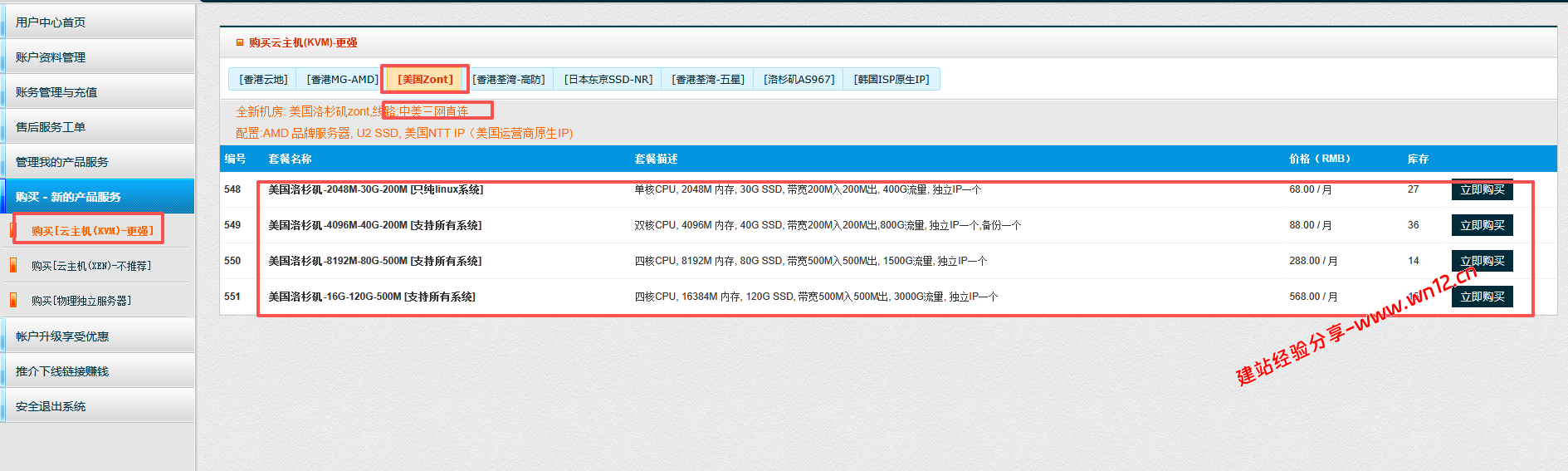This screenshot has height=471, width=1568.
Task: Click 立即购买 for plan 551
Action: 1482,297
